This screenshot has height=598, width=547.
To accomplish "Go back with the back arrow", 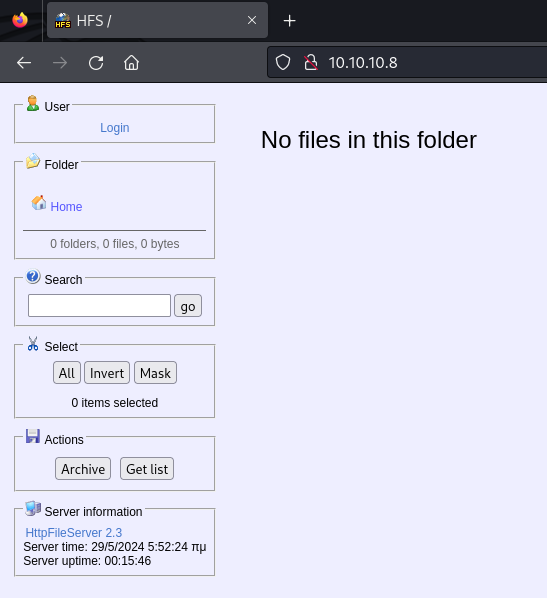I will [x=24, y=63].
